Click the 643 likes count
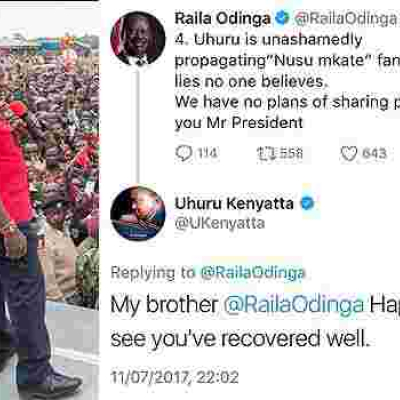Viewport: 400px width, 400px height. 374,154
